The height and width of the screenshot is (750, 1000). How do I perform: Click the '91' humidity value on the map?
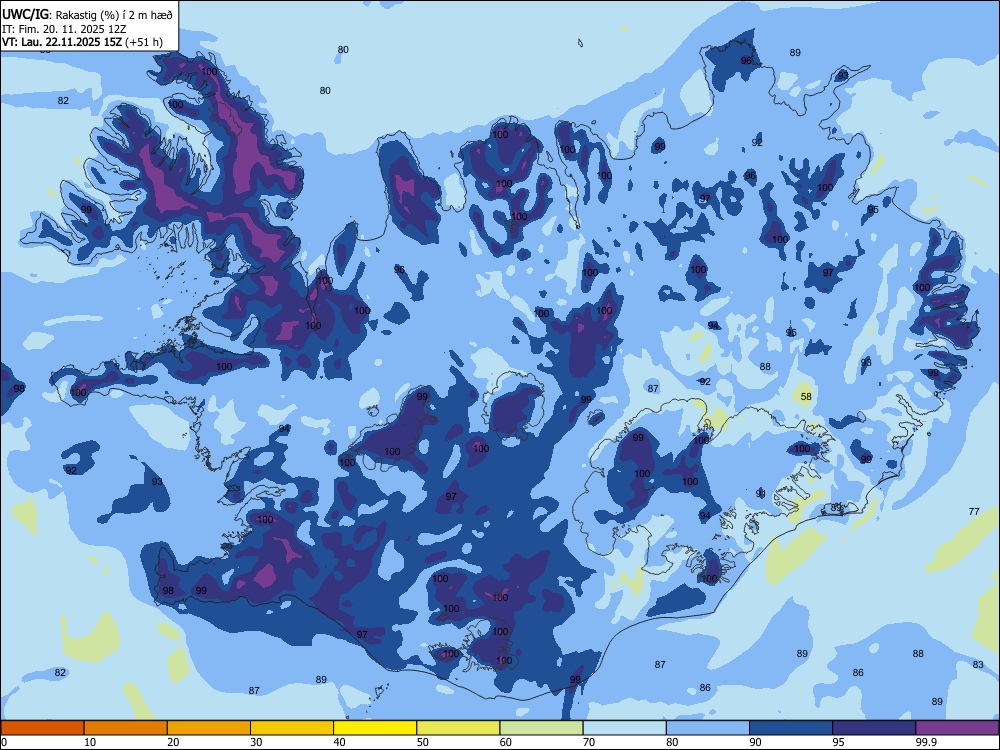pyautogui.click(x=761, y=494)
